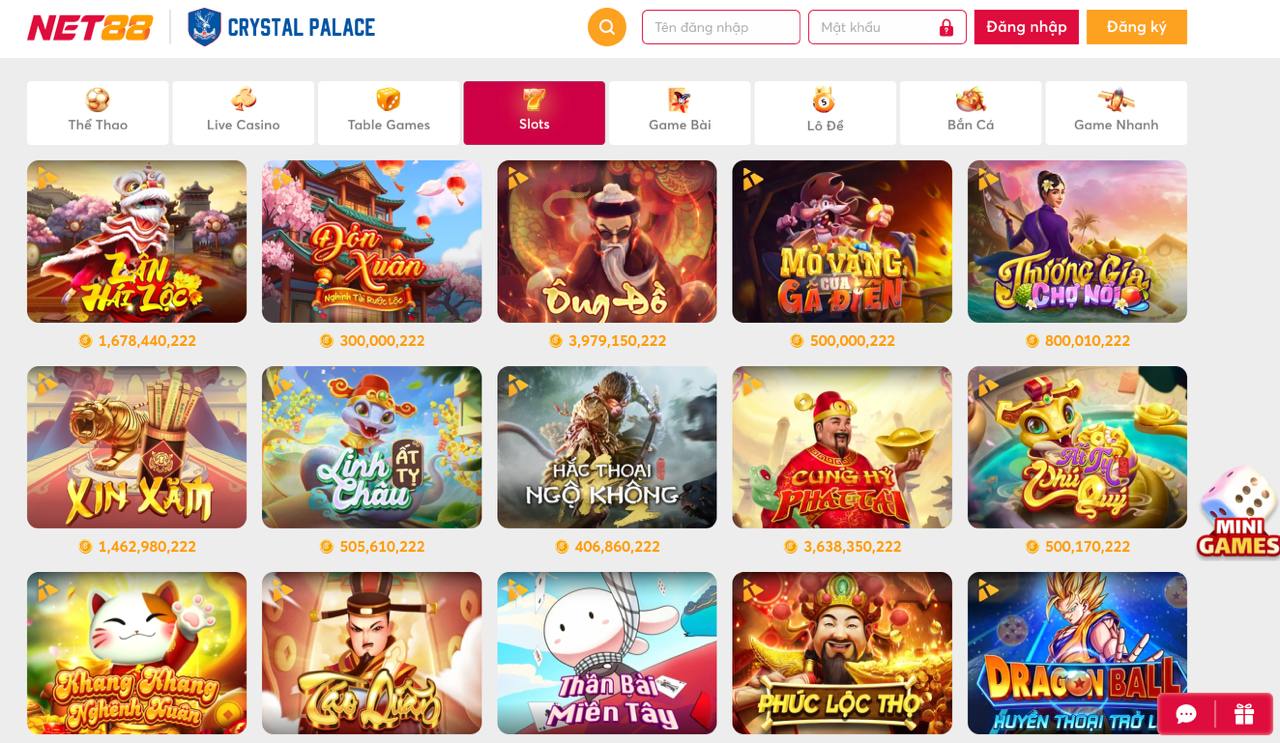Focus the Mật khẩu password field

click(887, 27)
